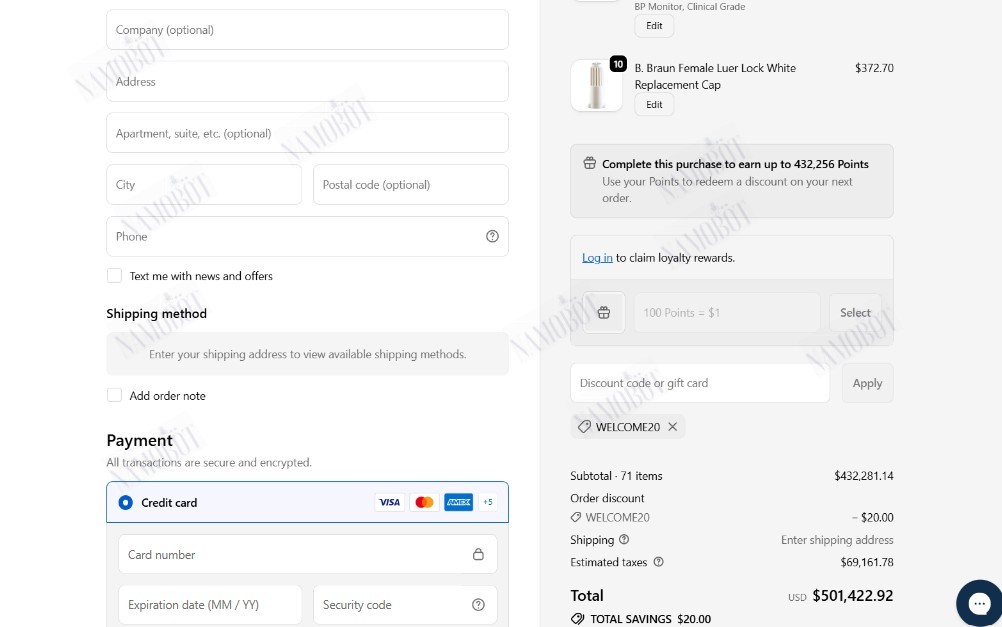Click Edit under BP Monitor item
This screenshot has width=1002, height=627.
[654, 26]
